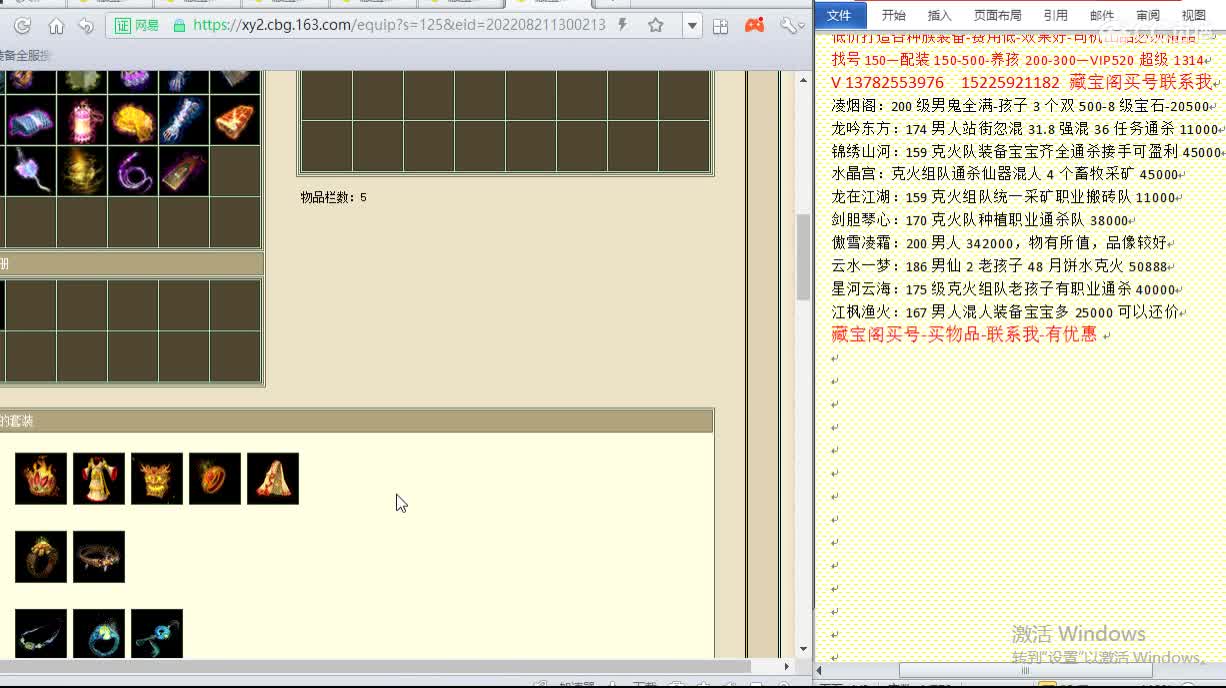The width and height of the screenshot is (1226, 688).
Task: Click red 藏宝阁买号-买物品-联系我-有优惠 line
Action: click(964, 335)
